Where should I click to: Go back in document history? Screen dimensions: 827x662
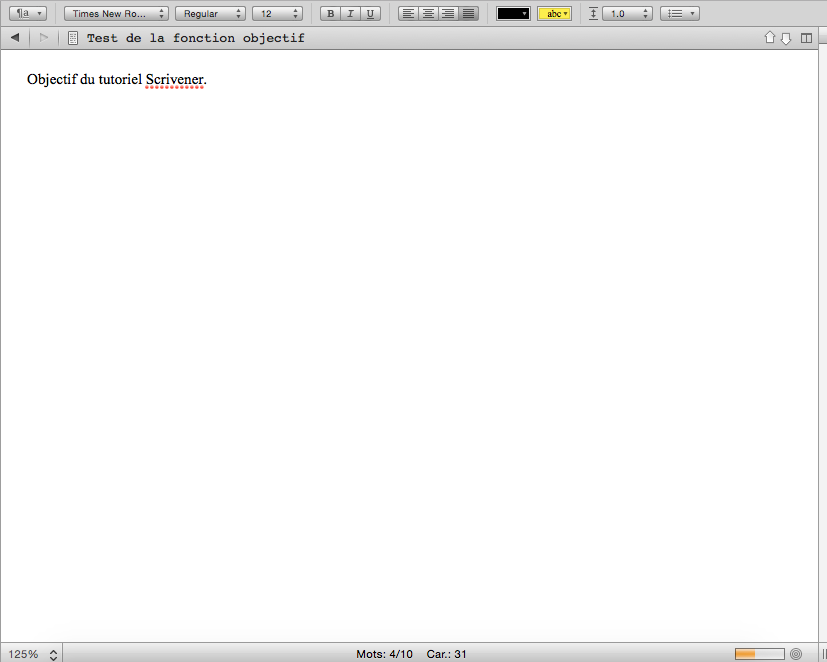click(x=15, y=38)
